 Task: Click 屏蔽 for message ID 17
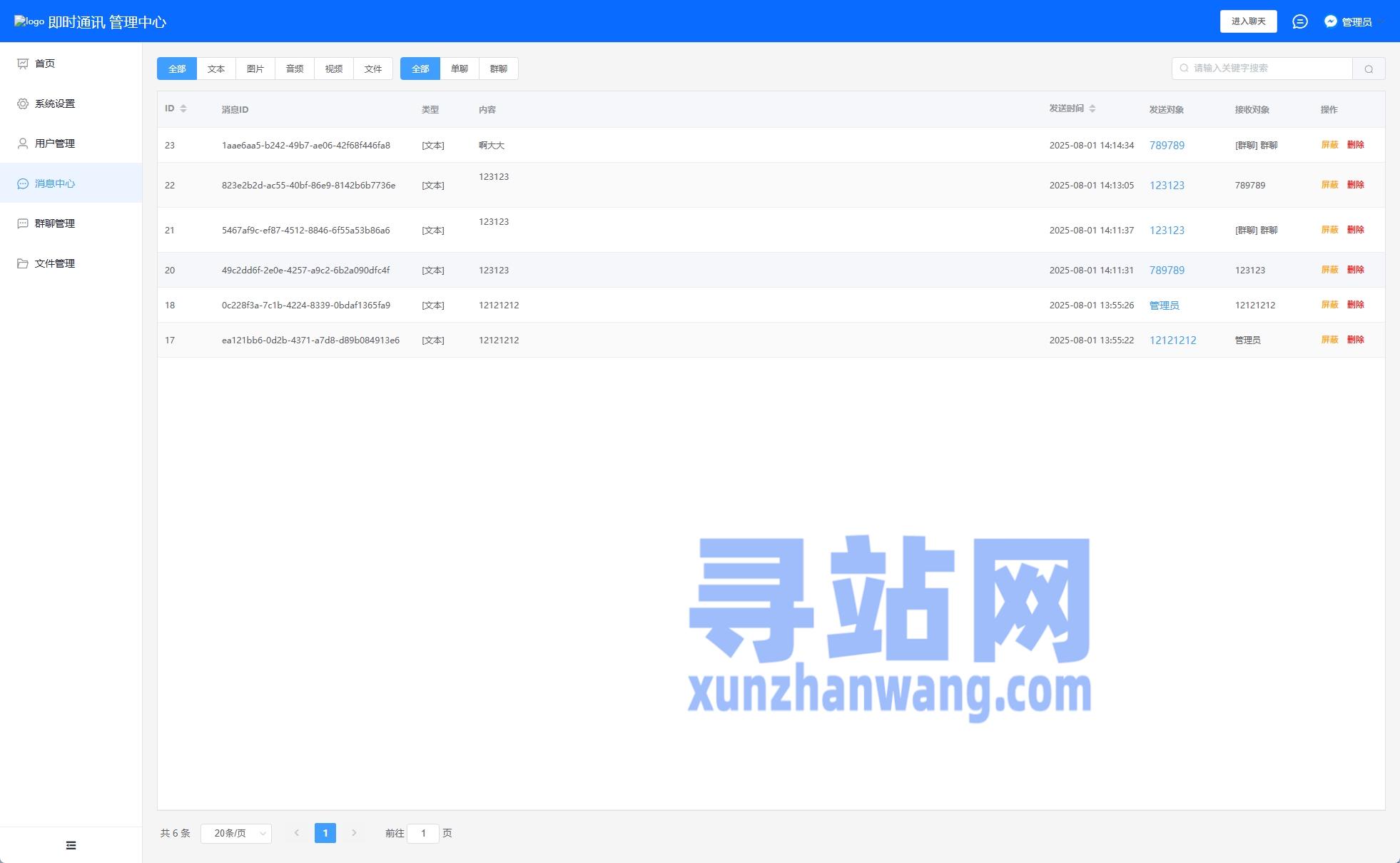pos(1329,340)
